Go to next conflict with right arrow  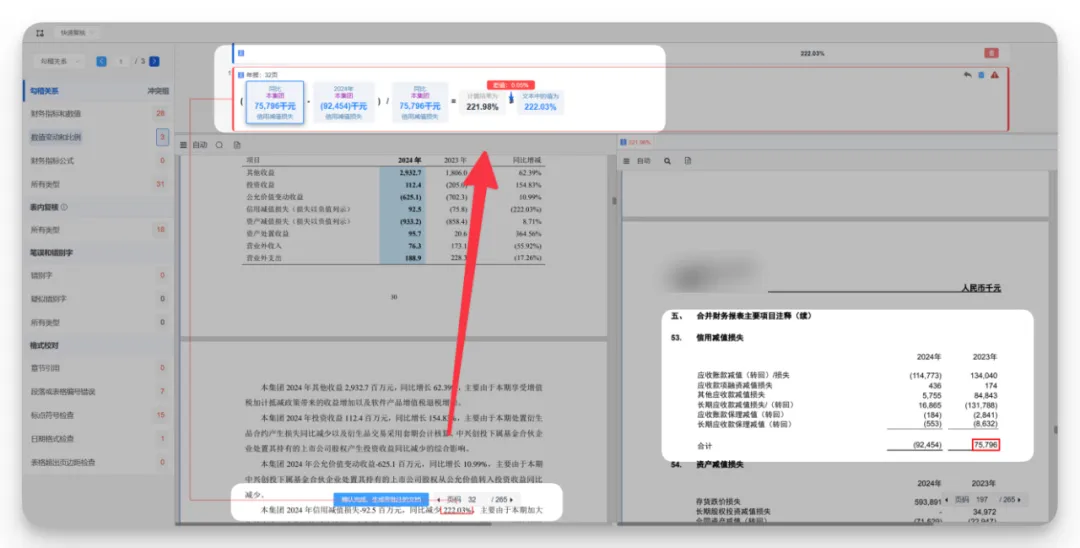(155, 62)
